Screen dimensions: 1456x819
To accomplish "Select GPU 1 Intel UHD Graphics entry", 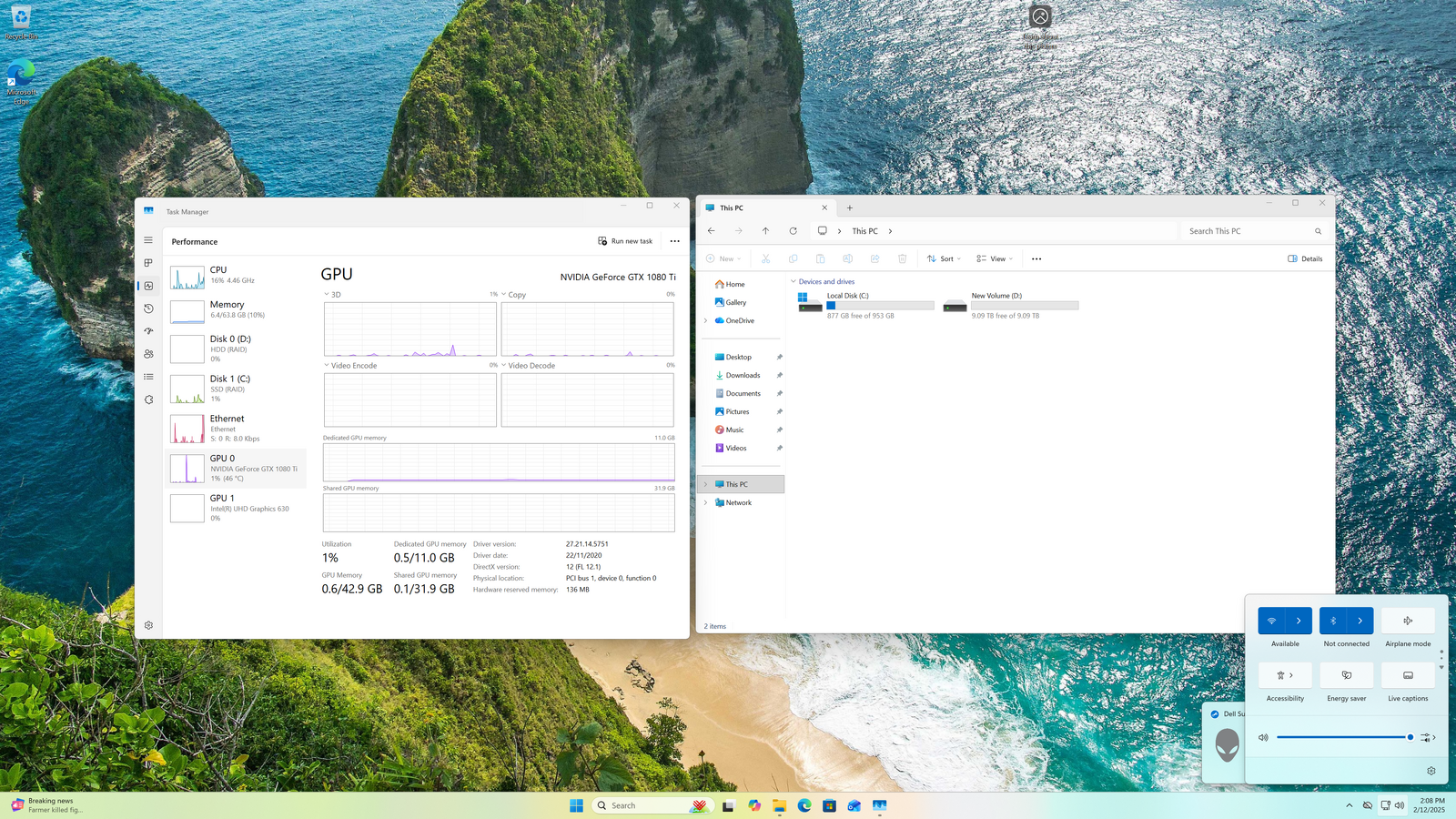I will pos(236,508).
